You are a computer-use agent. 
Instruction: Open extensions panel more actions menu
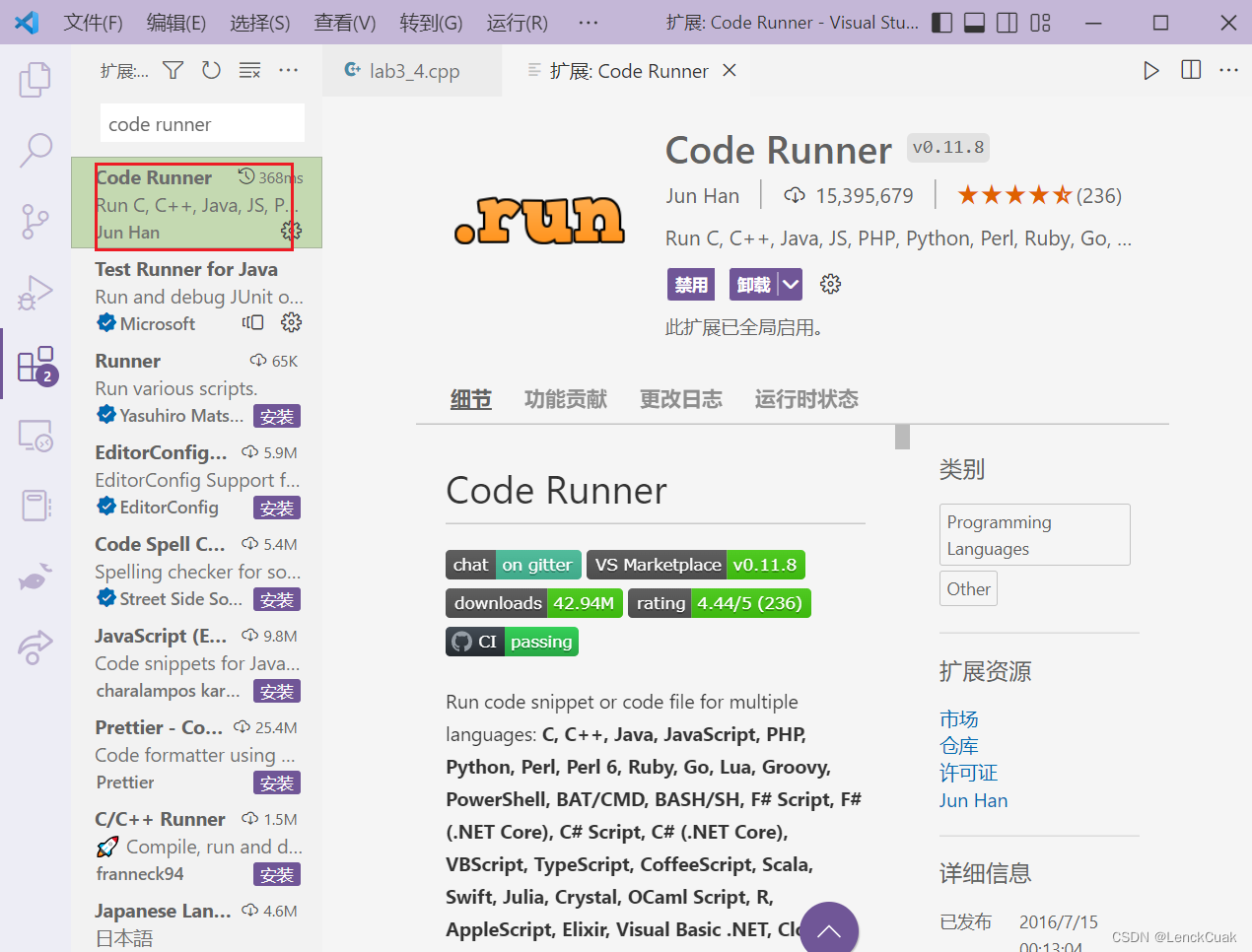pyautogui.click(x=288, y=70)
